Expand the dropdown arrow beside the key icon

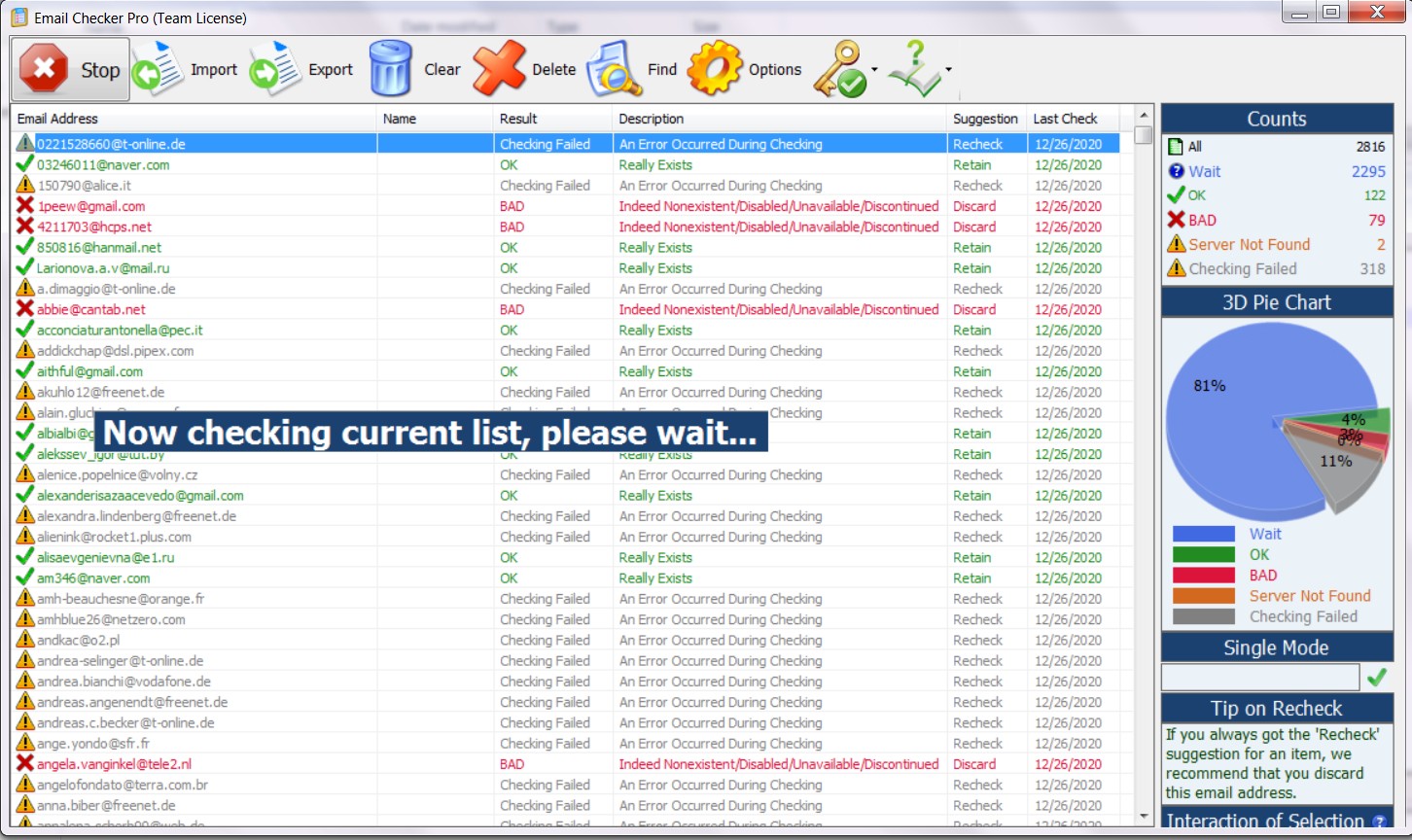[874, 70]
